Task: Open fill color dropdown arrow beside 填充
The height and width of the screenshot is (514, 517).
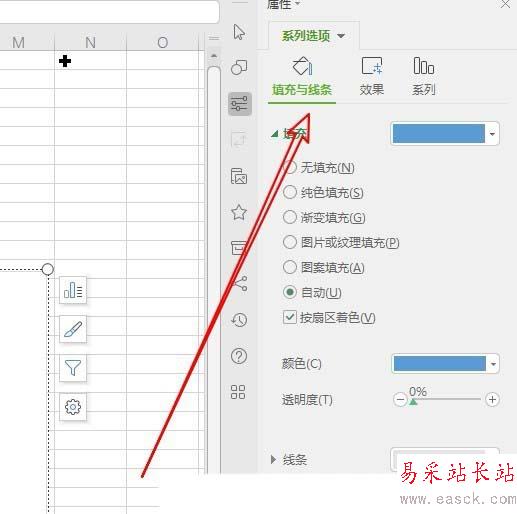Action: click(x=492, y=134)
